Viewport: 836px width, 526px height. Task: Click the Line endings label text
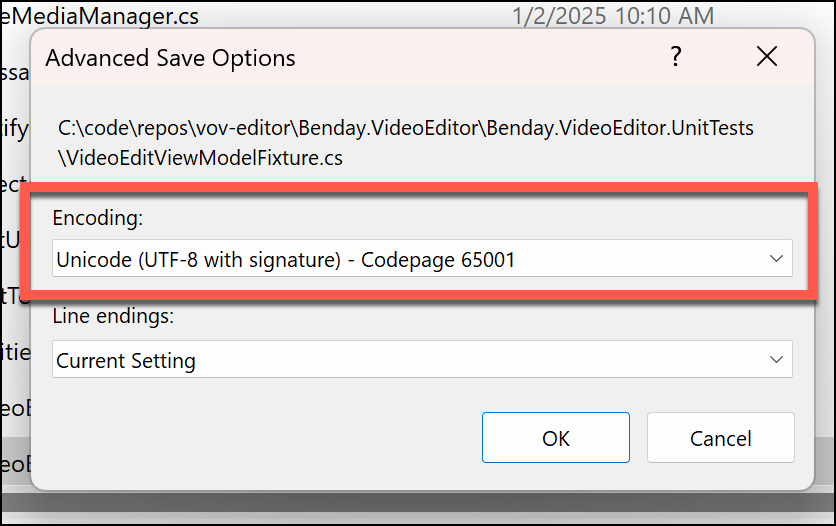(113, 316)
